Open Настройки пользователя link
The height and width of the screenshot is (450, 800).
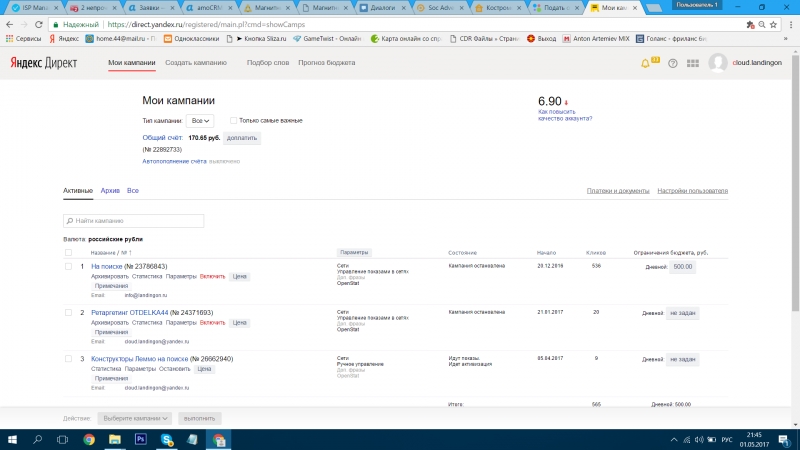pos(692,191)
